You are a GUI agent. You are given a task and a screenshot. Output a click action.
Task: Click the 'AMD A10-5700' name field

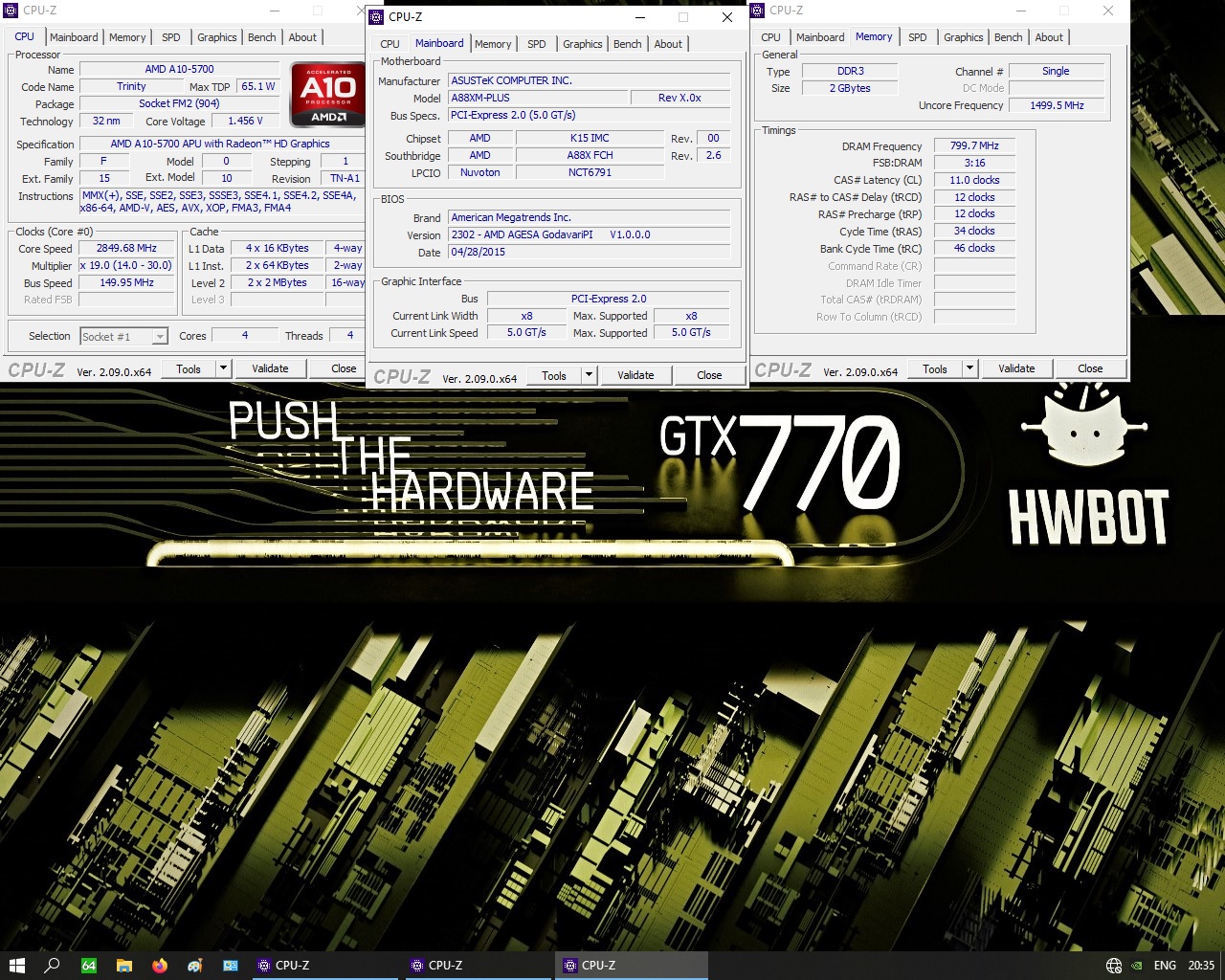[179, 69]
